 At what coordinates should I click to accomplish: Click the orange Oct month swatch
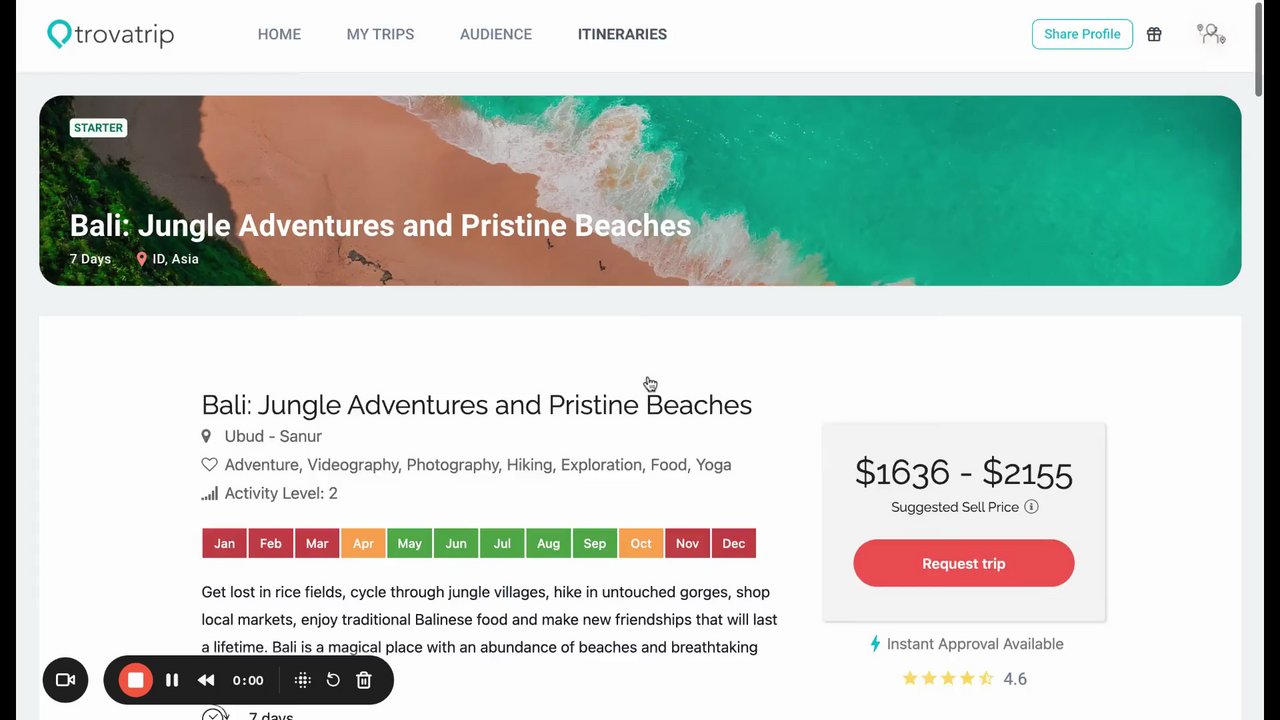(641, 543)
